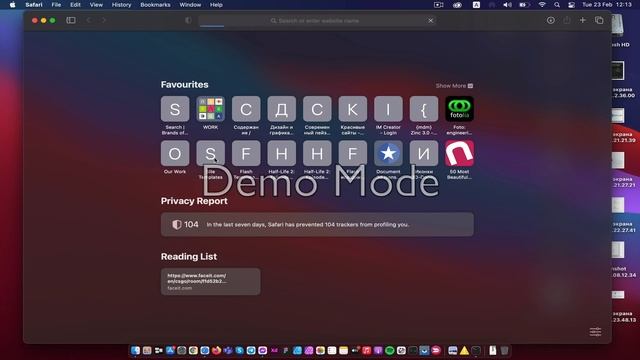Click Show More in Favourites

(454, 86)
